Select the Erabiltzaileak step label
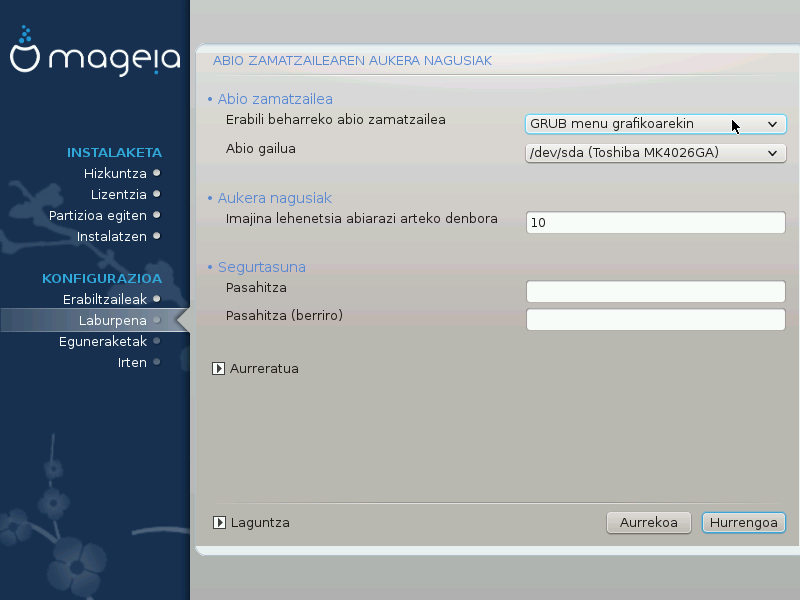Screen dimensions: 800x600 (x=105, y=299)
